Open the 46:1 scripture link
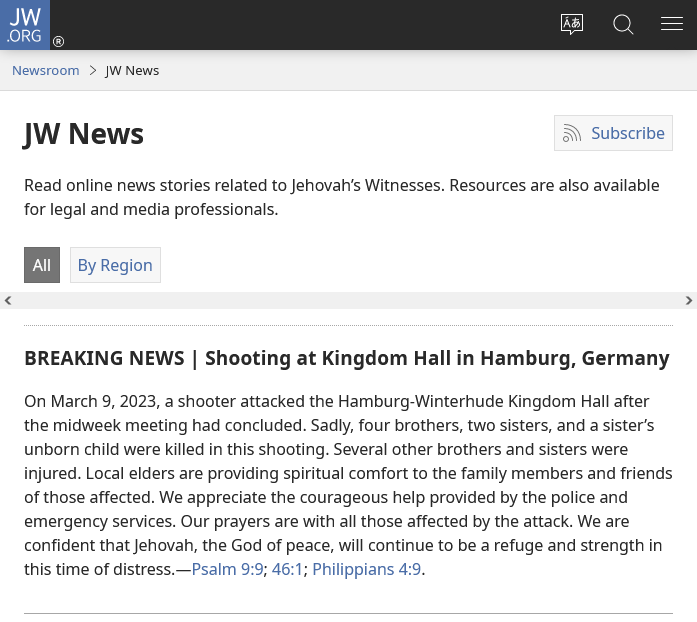The width and height of the screenshot is (697, 622). point(288,569)
